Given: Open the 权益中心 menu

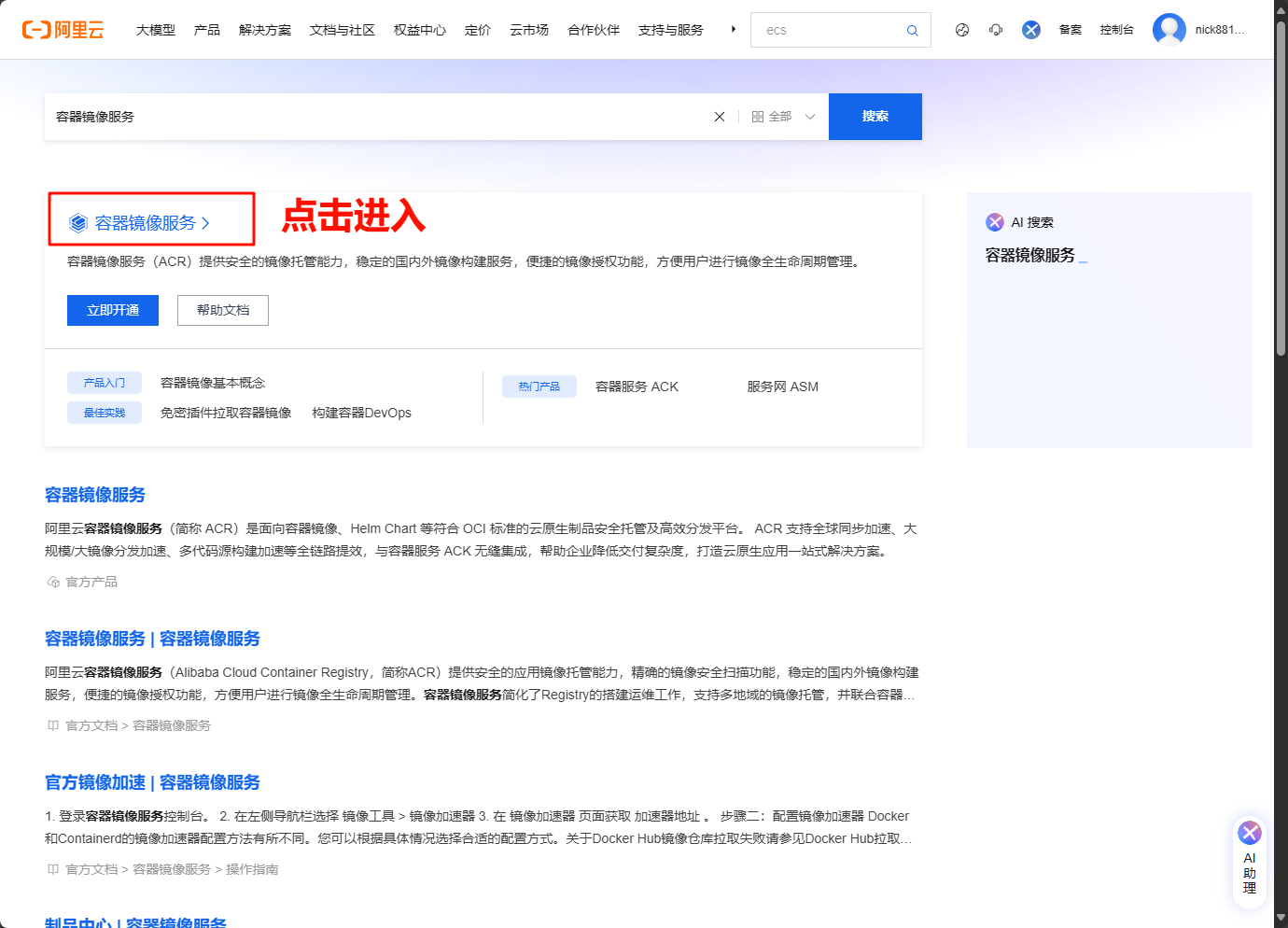Looking at the screenshot, I should 420,30.
